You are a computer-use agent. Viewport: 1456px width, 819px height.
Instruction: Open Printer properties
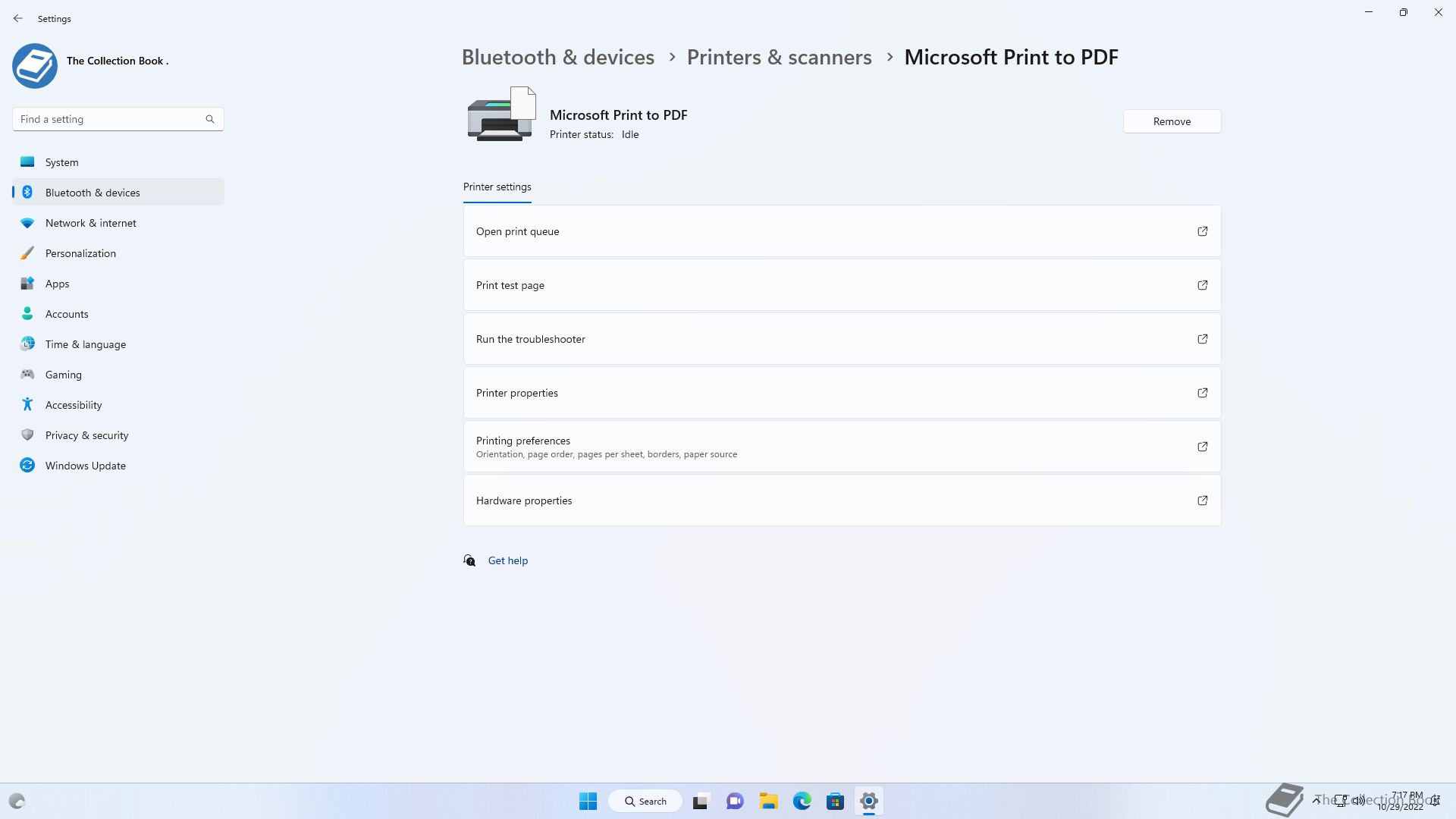coord(842,393)
